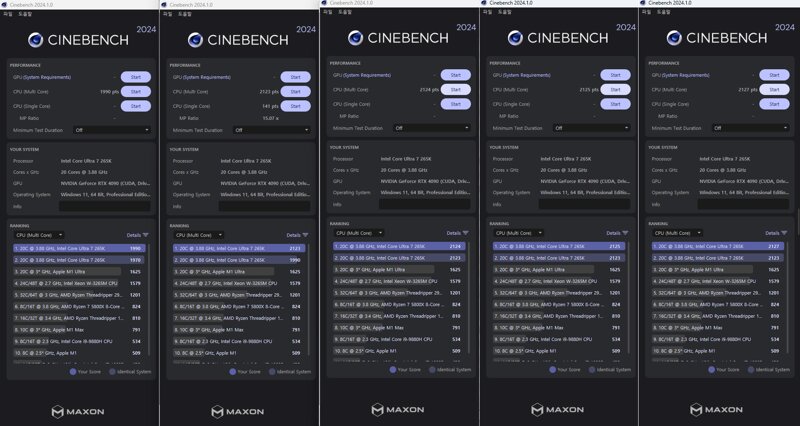800x426 pixels.
Task: Click 141 pts single core score
Action: click(270, 106)
